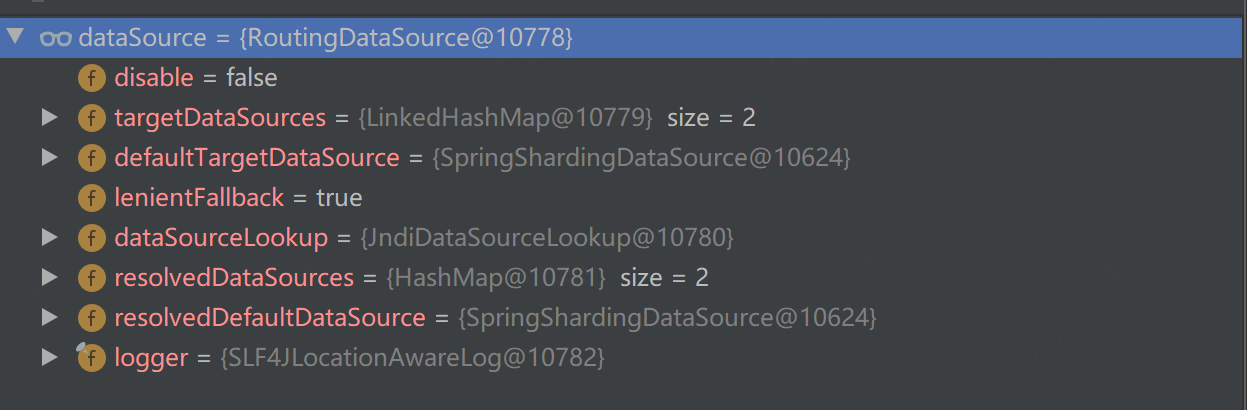Click the field icon next to targetDataSources
Viewport: 1247px width, 410px height.
pos(92,118)
